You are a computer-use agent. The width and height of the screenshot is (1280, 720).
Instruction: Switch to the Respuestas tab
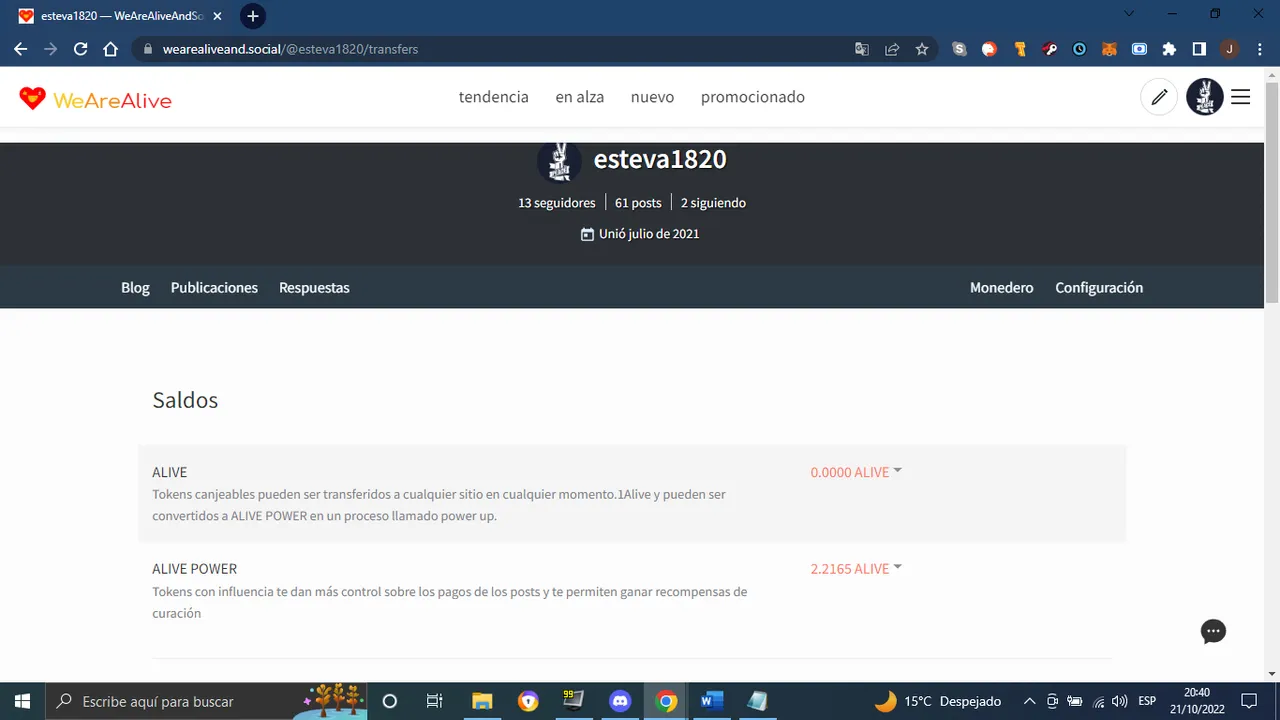(314, 288)
